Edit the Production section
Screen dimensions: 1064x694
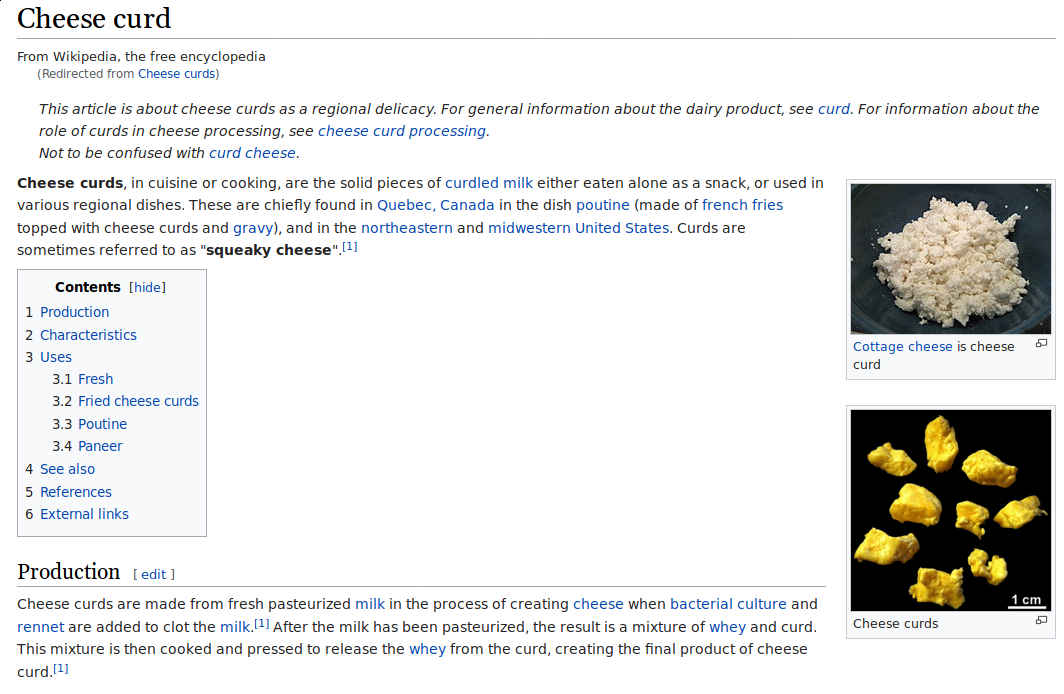coord(153,575)
